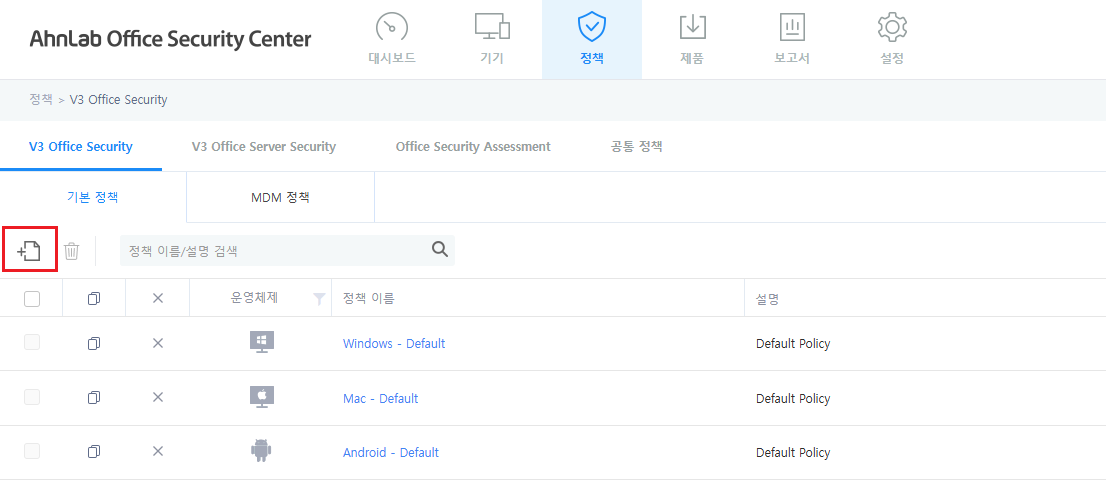Click the 정책 breadcrumb link
The image size is (1106, 486).
click(41, 99)
